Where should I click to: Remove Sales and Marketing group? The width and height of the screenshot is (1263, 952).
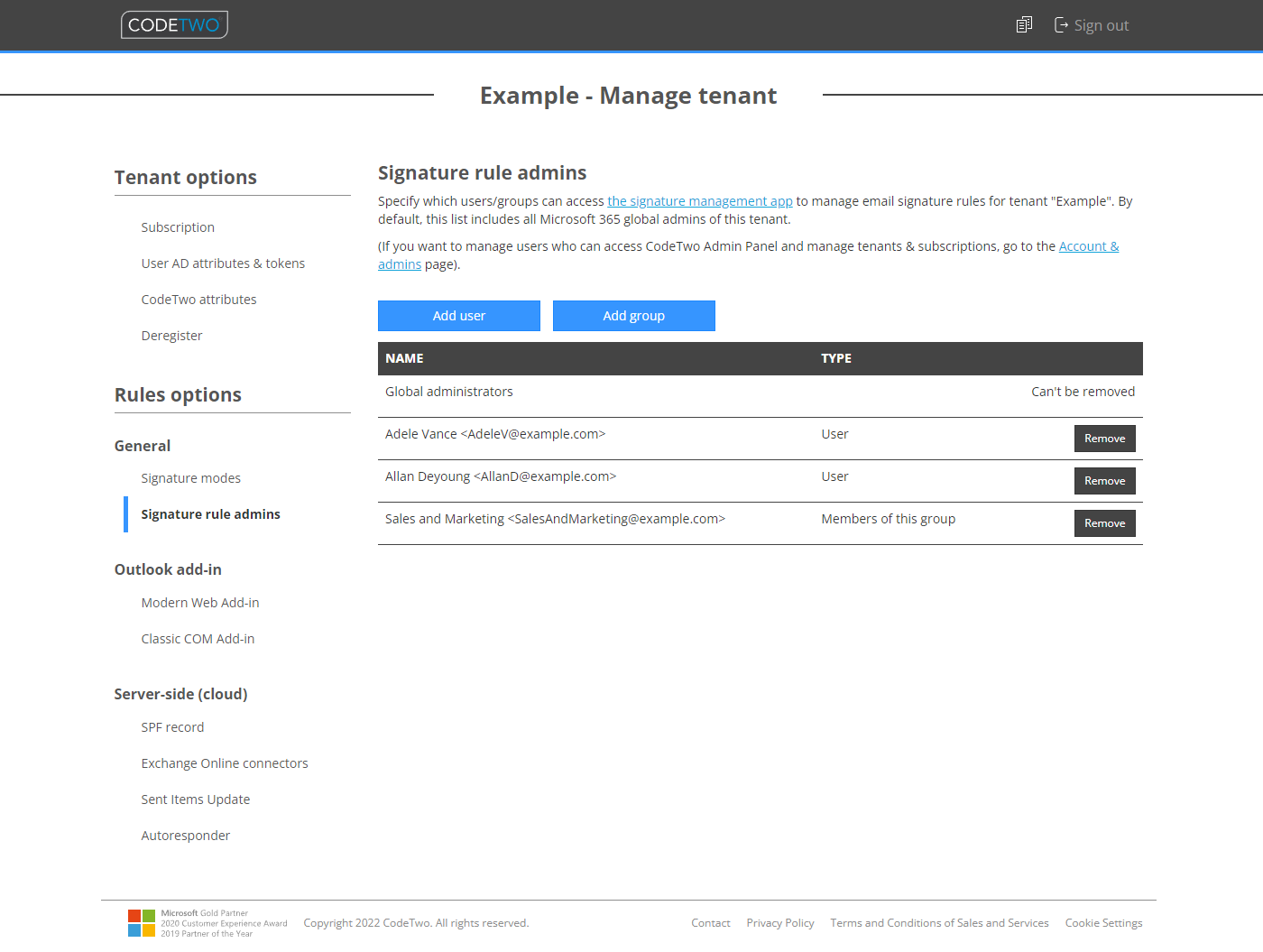click(1105, 523)
